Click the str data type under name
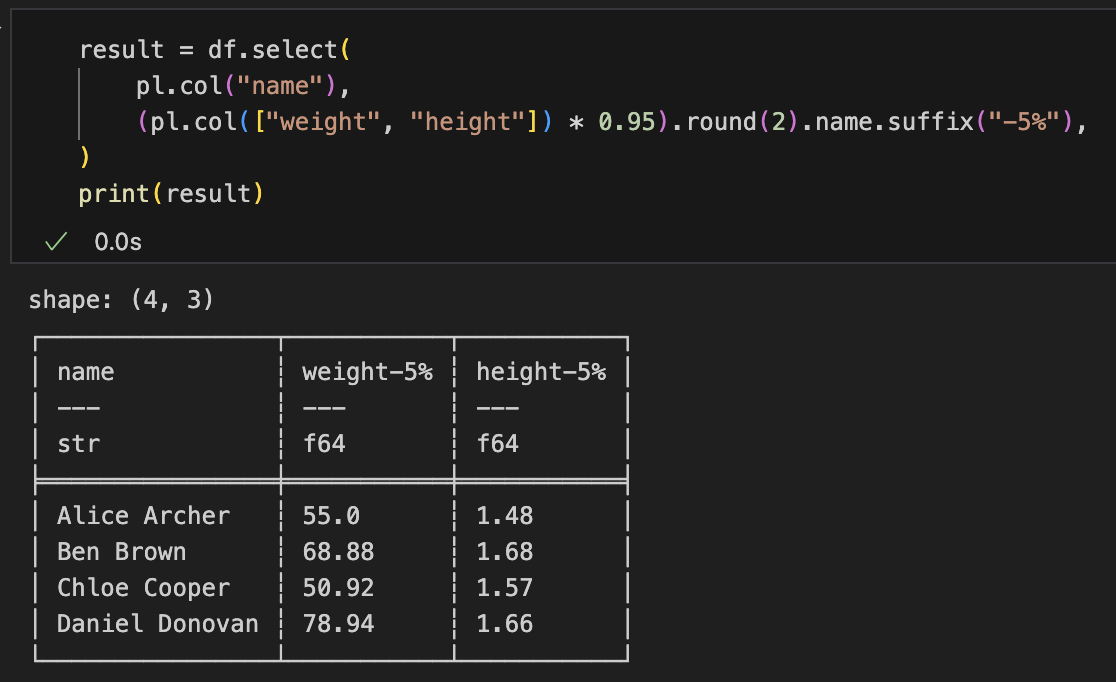Screen dimensions: 1116x682 coord(78,444)
